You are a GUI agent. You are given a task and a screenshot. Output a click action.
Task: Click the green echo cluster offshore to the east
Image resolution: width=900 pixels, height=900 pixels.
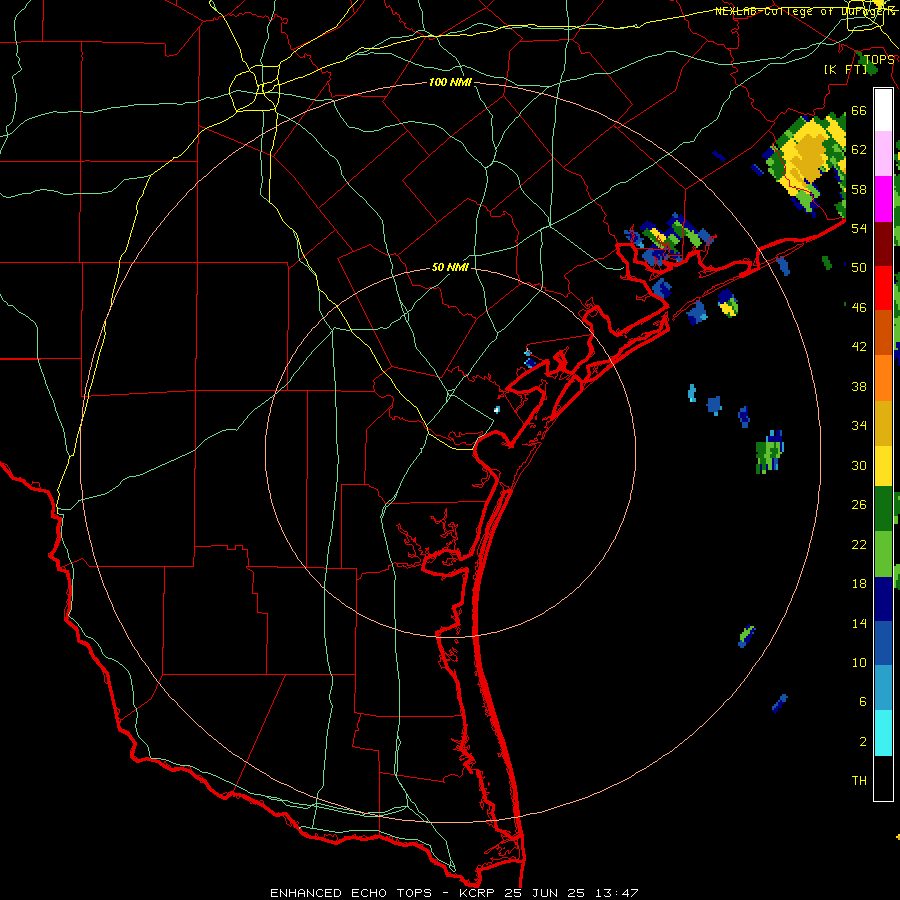pyautogui.click(x=769, y=453)
